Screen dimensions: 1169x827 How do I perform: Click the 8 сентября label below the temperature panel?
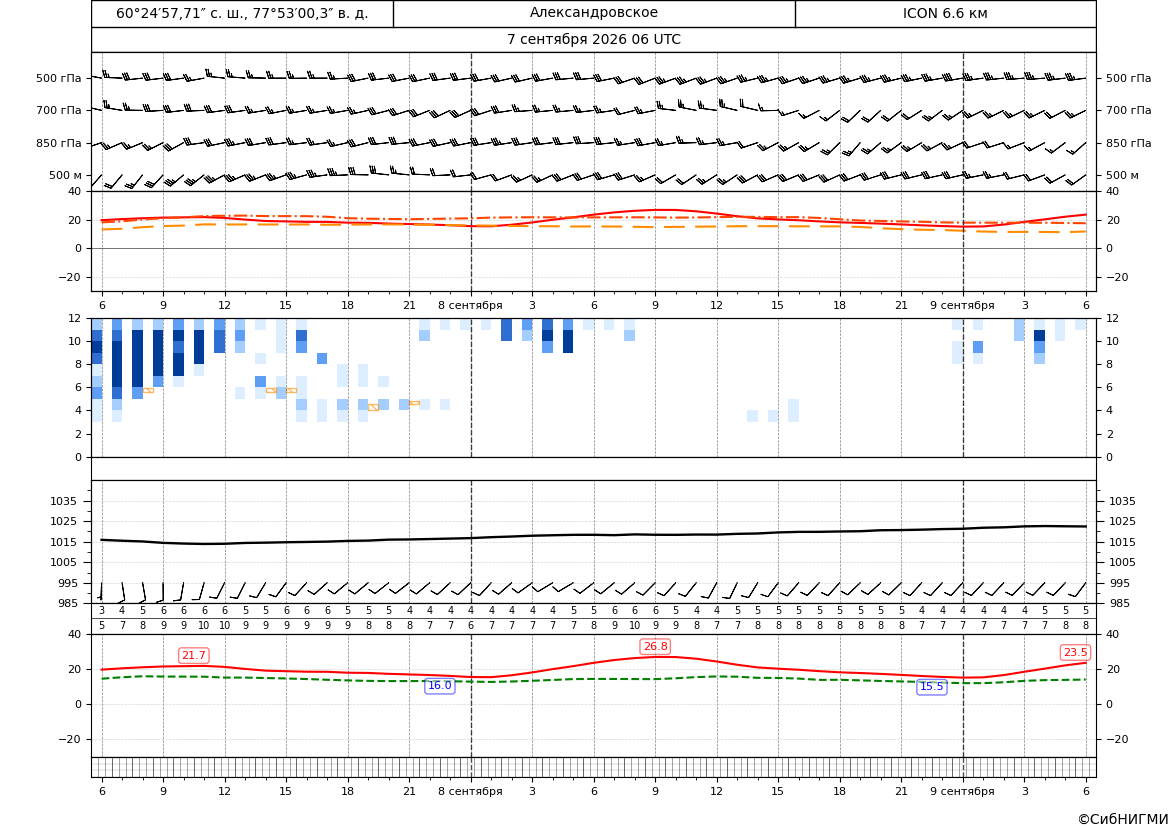[470, 306]
